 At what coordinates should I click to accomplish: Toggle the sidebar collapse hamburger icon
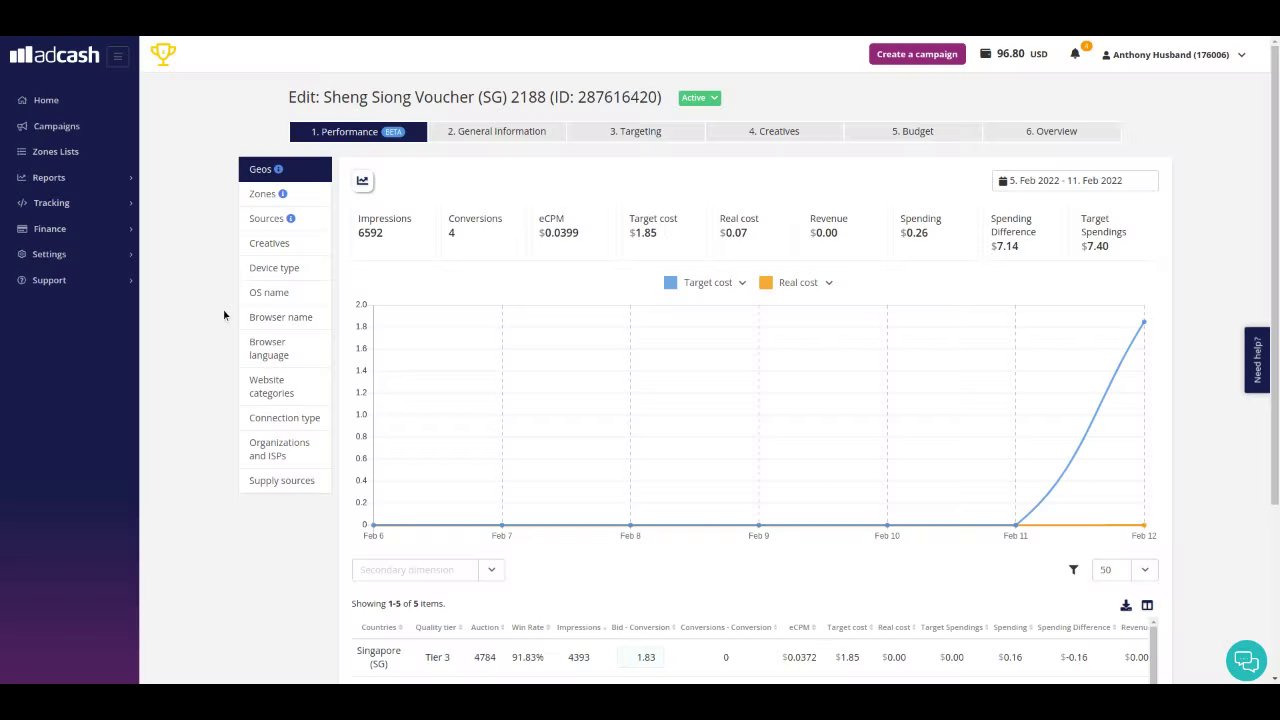[x=118, y=56]
